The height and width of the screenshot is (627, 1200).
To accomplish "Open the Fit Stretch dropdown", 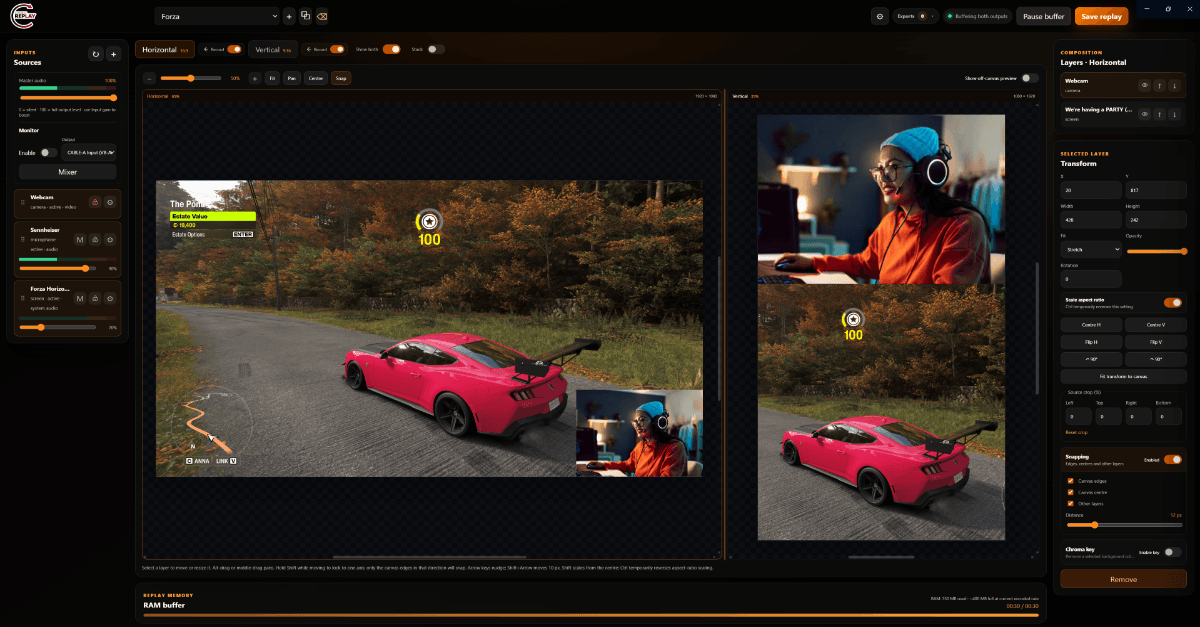I will pos(1091,249).
